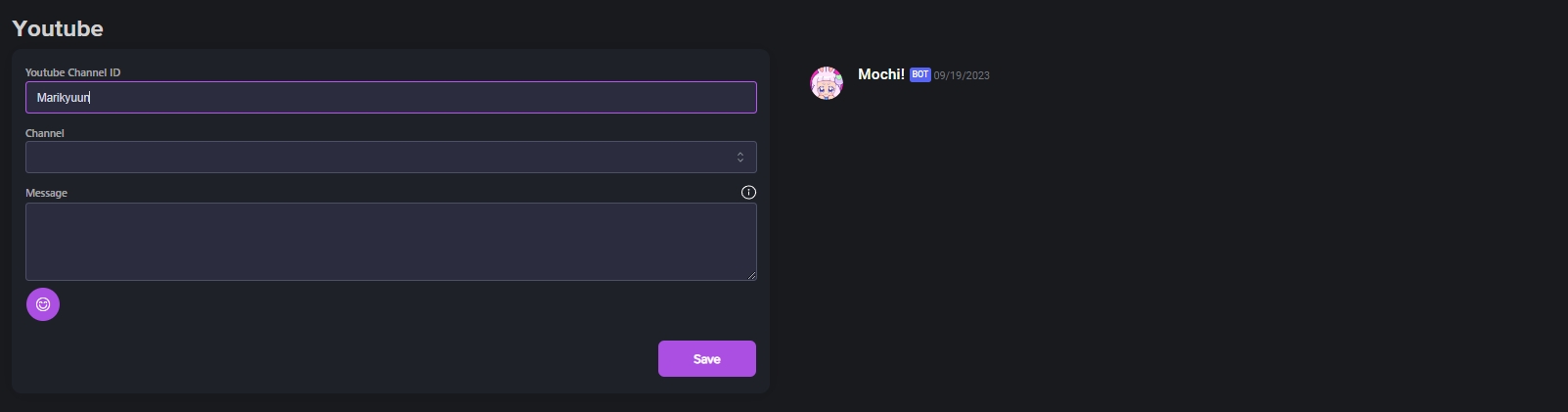Save the Youtube settings
This screenshot has height=412, width=1568.
point(706,359)
